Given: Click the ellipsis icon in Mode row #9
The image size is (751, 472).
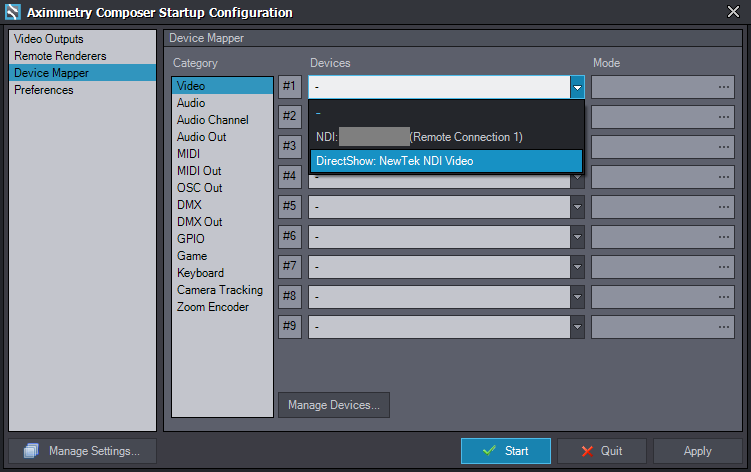Looking at the screenshot, I should [723, 327].
